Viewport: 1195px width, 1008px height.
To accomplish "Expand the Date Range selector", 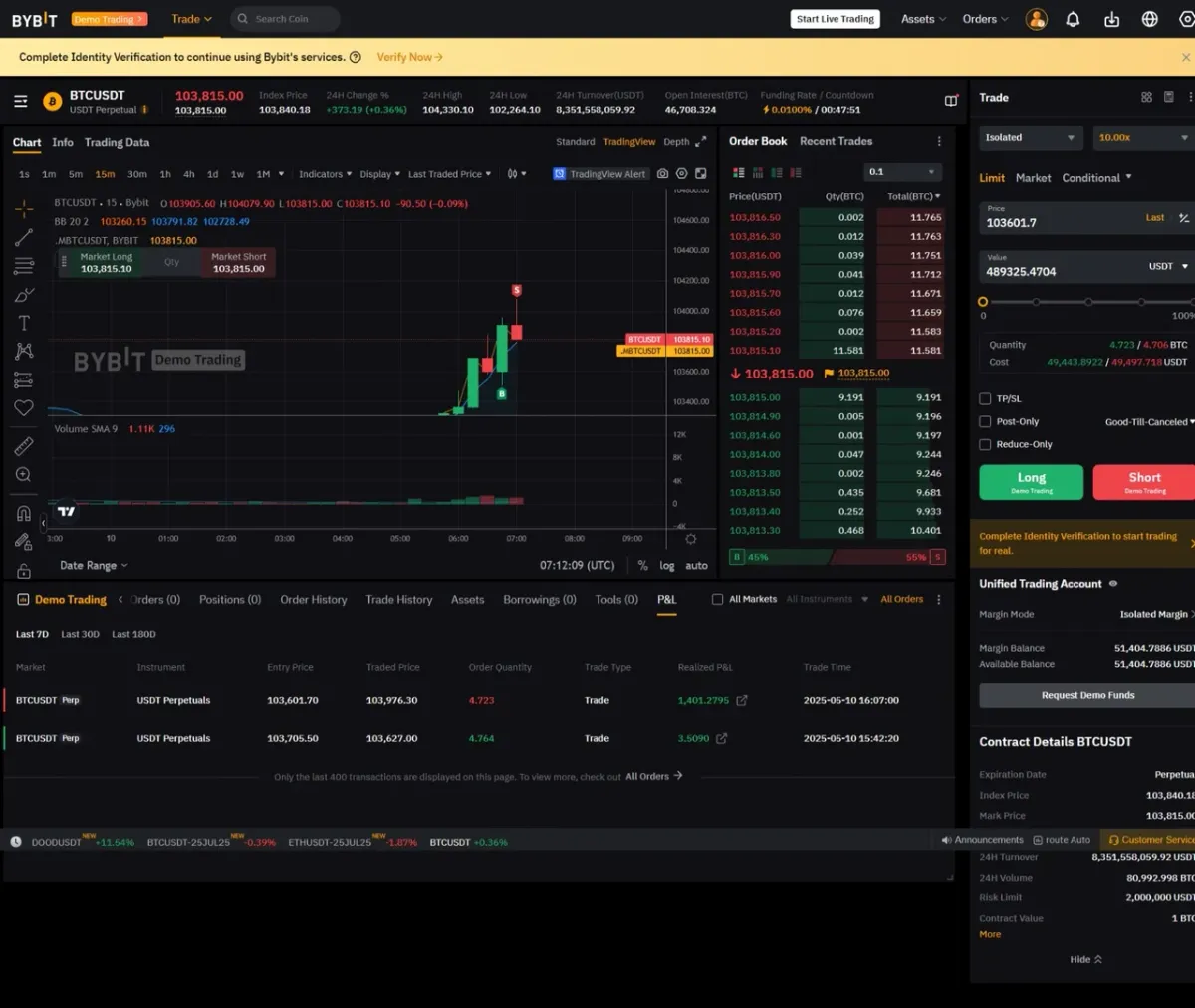I will coord(94,565).
